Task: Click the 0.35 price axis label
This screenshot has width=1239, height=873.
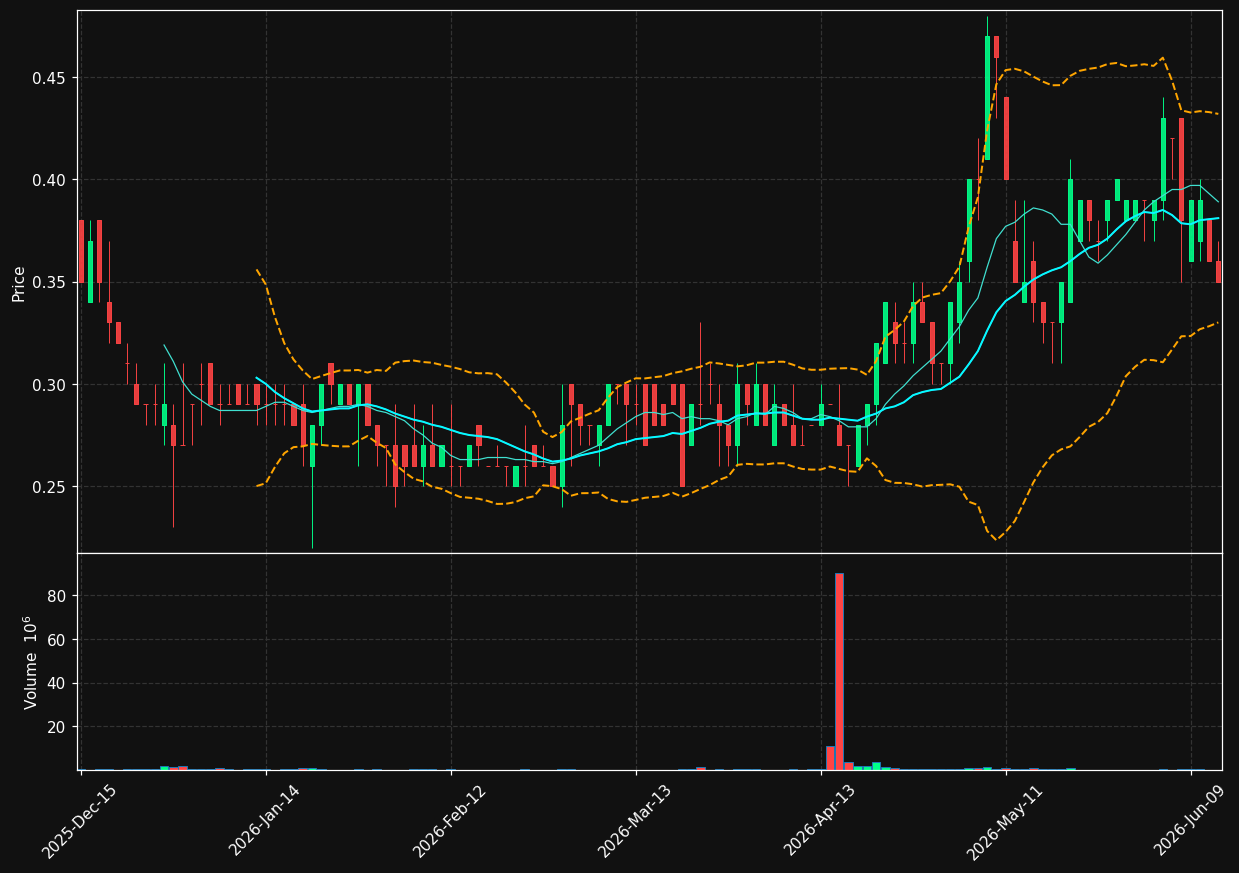Action: 50,283
